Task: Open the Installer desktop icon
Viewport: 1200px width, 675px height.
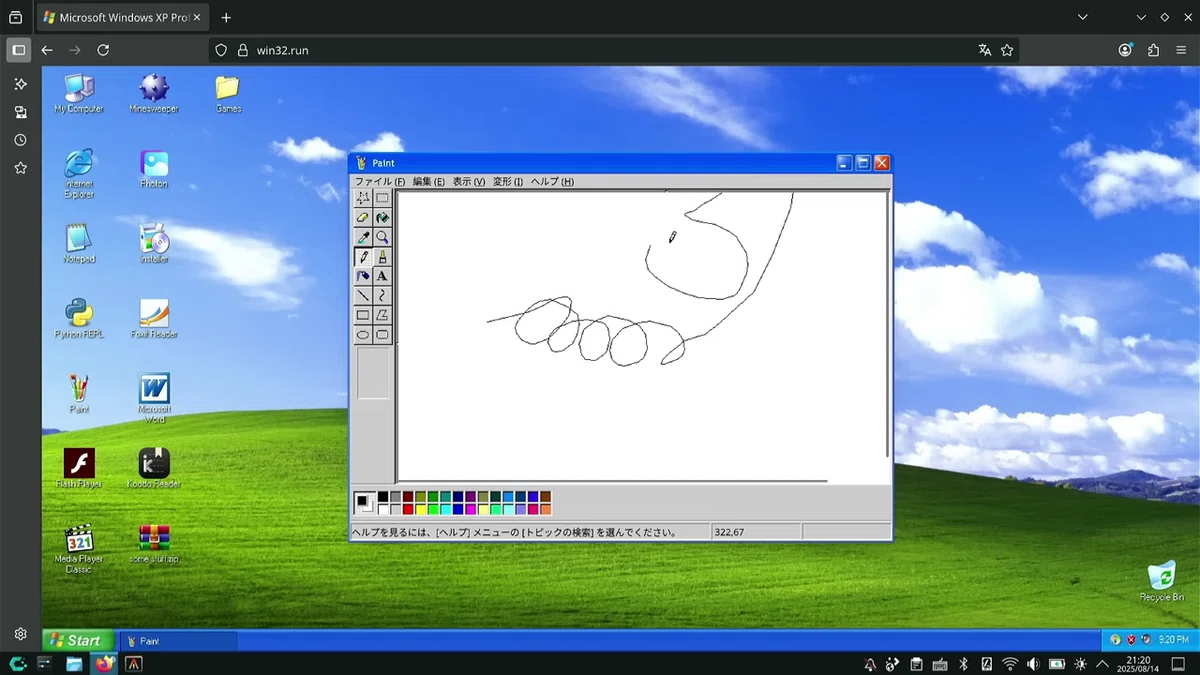Action: point(154,243)
